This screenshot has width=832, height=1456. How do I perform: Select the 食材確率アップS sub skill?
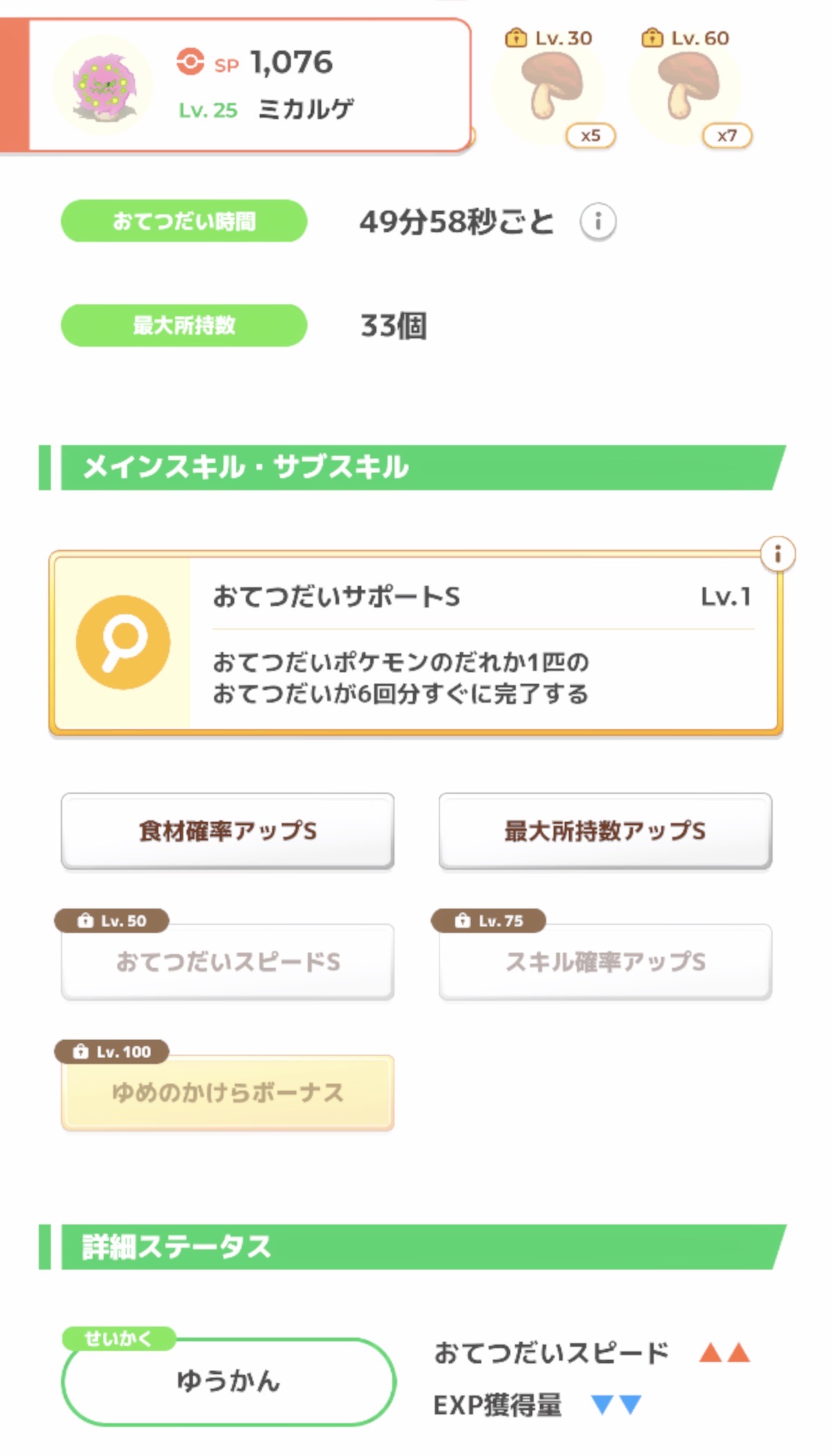point(228,831)
